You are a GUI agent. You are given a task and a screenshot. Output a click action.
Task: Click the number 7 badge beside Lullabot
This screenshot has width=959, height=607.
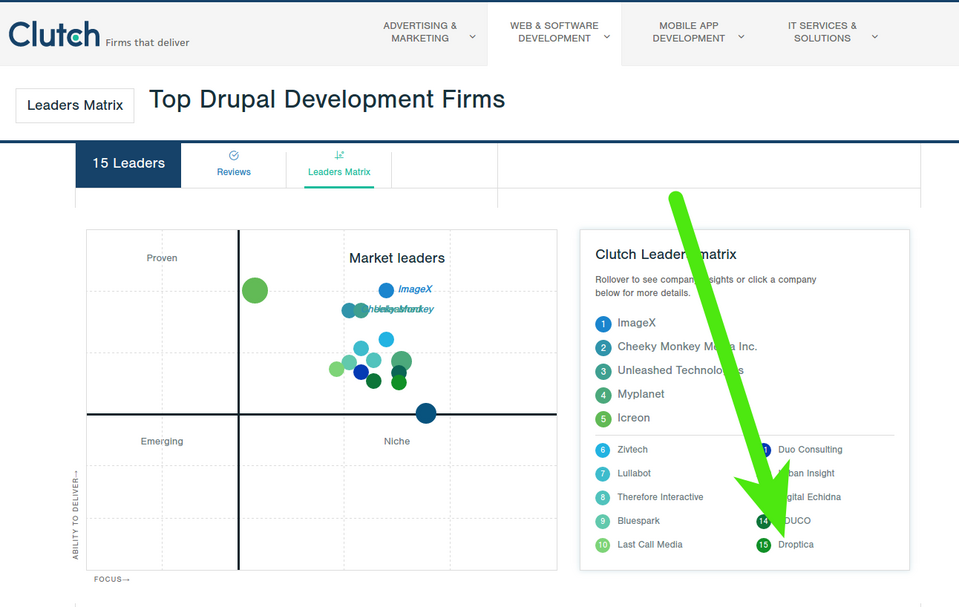602,474
